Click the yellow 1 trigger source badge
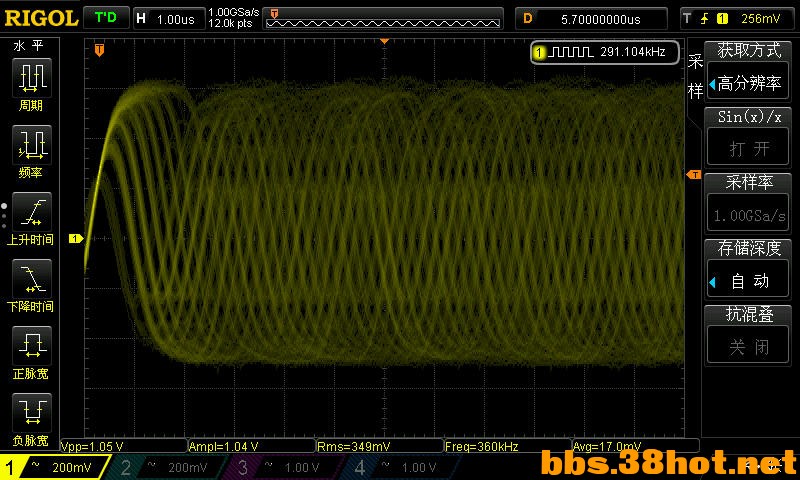The height and width of the screenshot is (480, 800). (722, 19)
